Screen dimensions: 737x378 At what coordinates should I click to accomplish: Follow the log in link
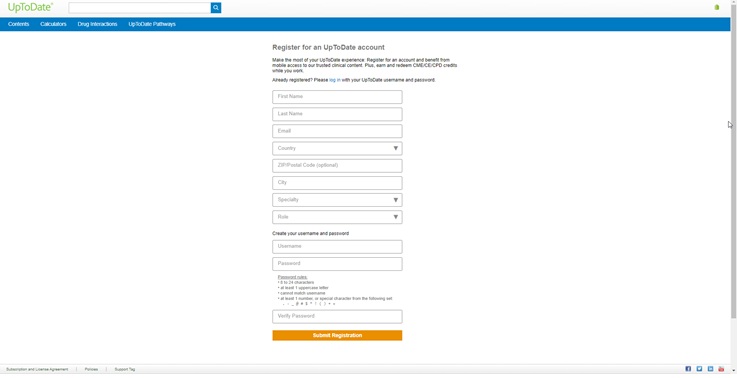[335, 80]
